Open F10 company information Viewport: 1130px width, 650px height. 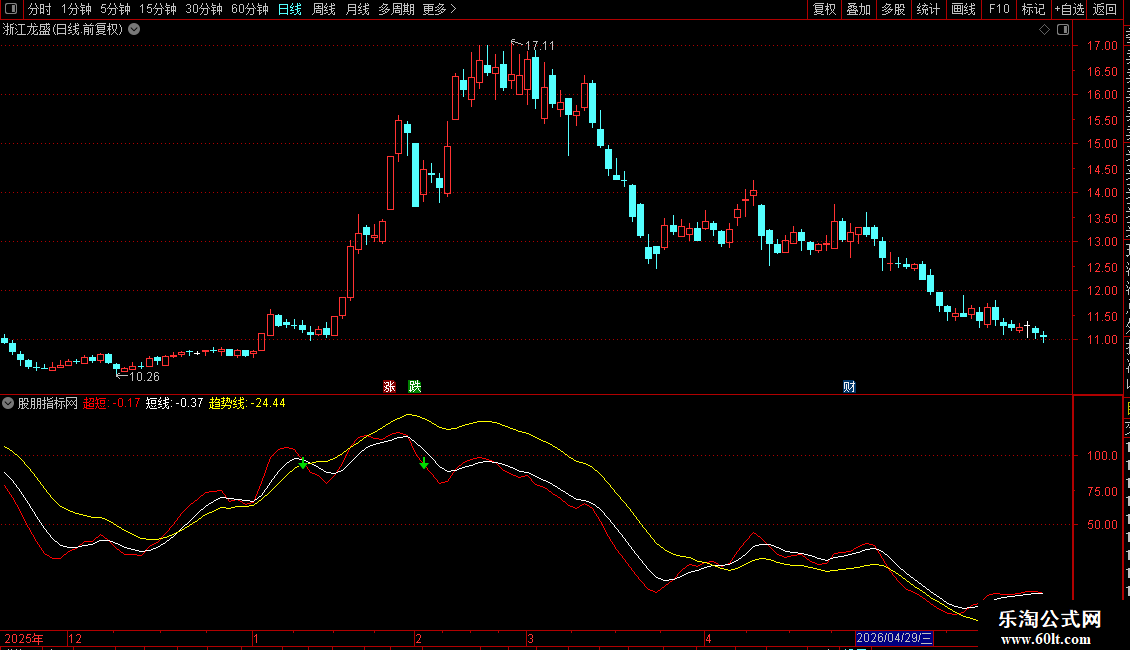(998, 9)
